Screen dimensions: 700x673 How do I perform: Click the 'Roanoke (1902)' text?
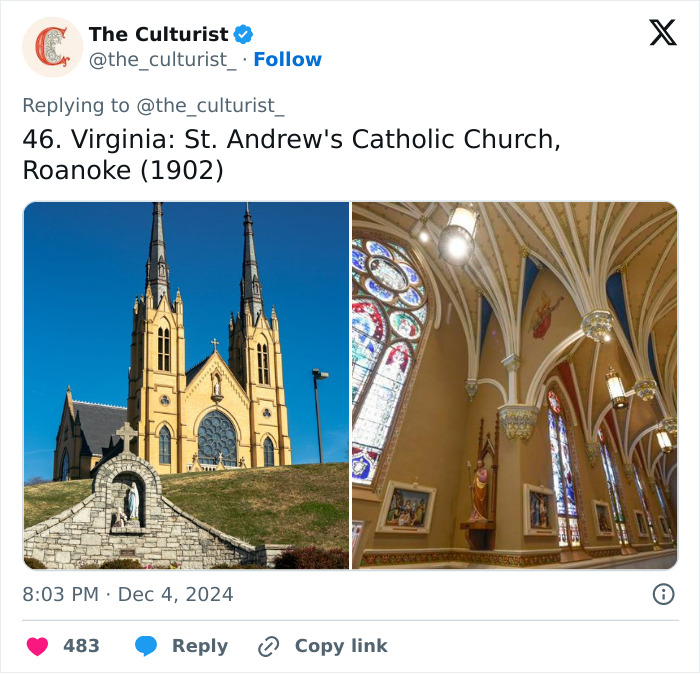click(122, 170)
